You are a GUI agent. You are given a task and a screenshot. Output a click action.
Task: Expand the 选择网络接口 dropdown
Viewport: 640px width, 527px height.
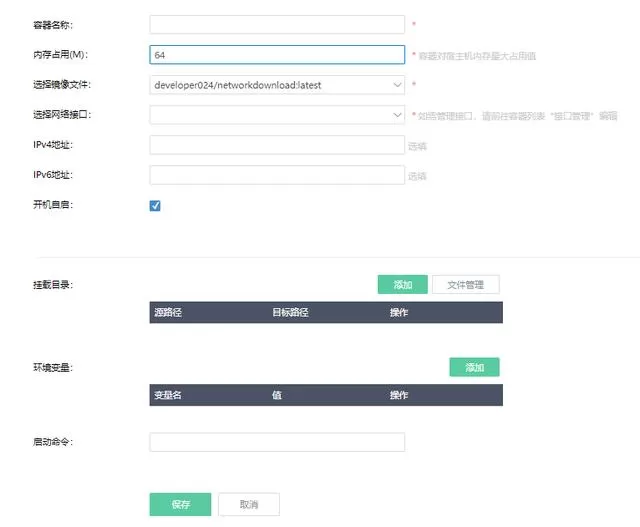(x=277, y=115)
